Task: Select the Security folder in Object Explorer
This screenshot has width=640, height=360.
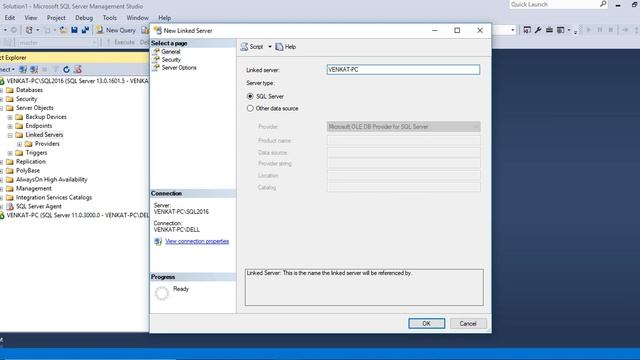Action: (26, 99)
